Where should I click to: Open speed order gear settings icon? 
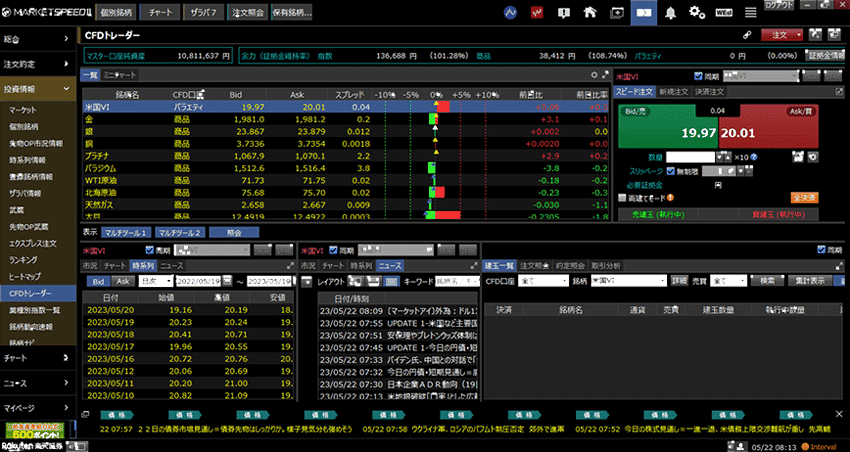point(812,157)
